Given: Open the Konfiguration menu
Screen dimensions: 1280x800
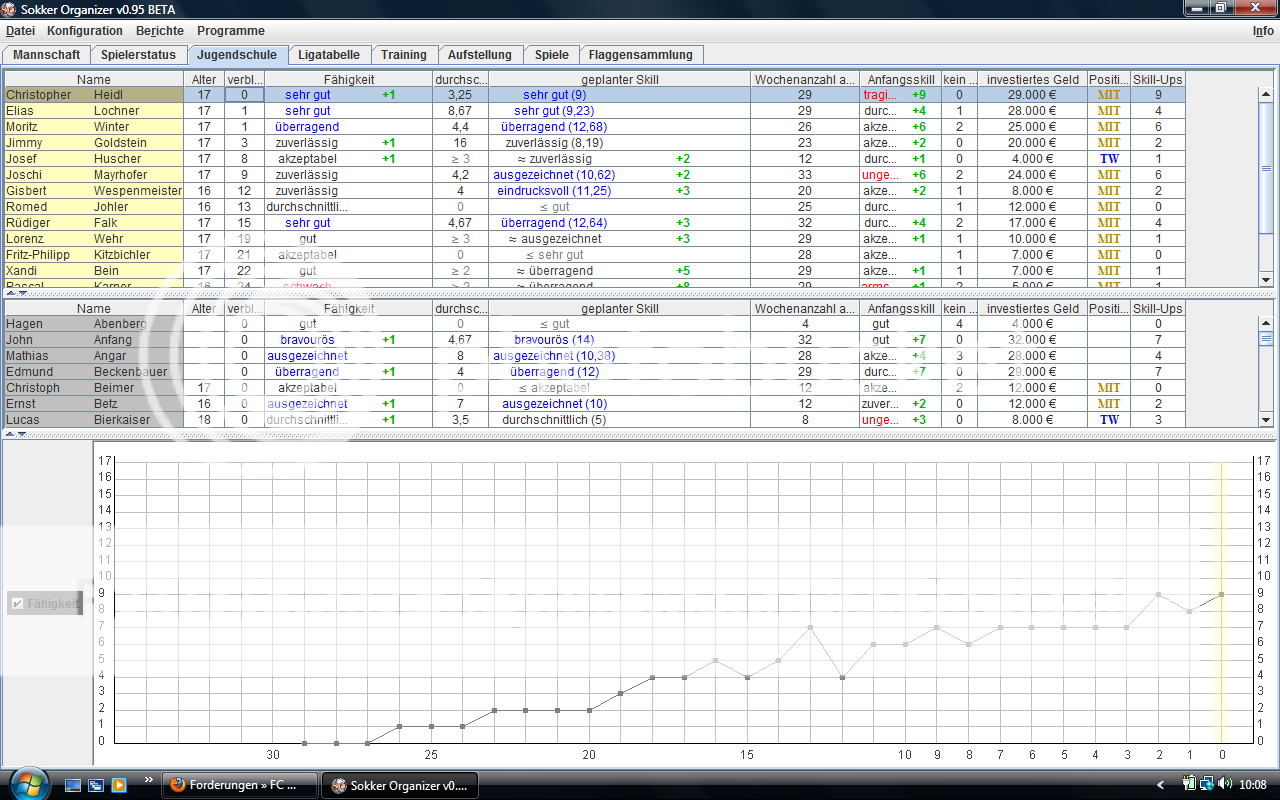Looking at the screenshot, I should (85, 31).
